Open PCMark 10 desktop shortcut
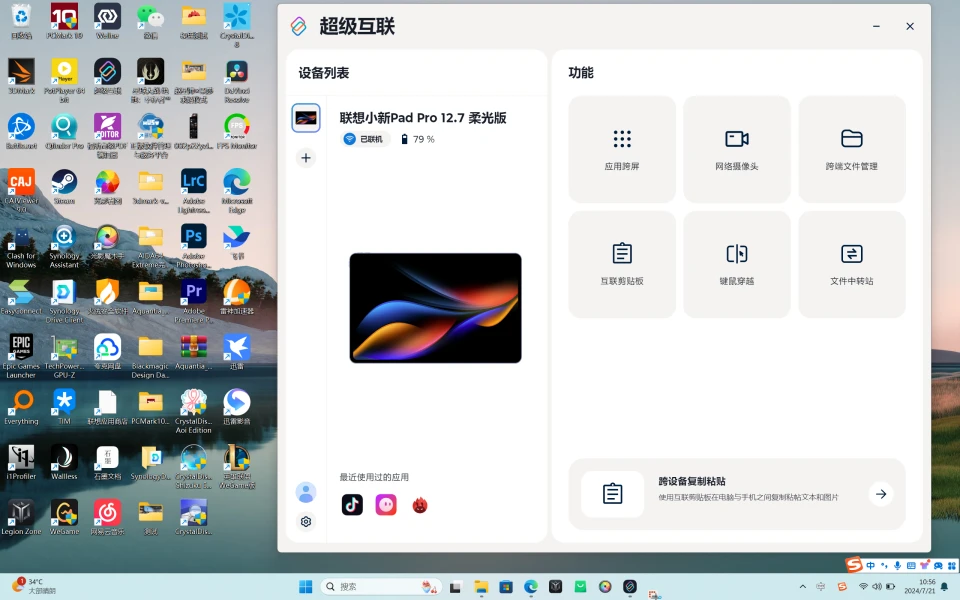This screenshot has width=960, height=600. coord(64,21)
